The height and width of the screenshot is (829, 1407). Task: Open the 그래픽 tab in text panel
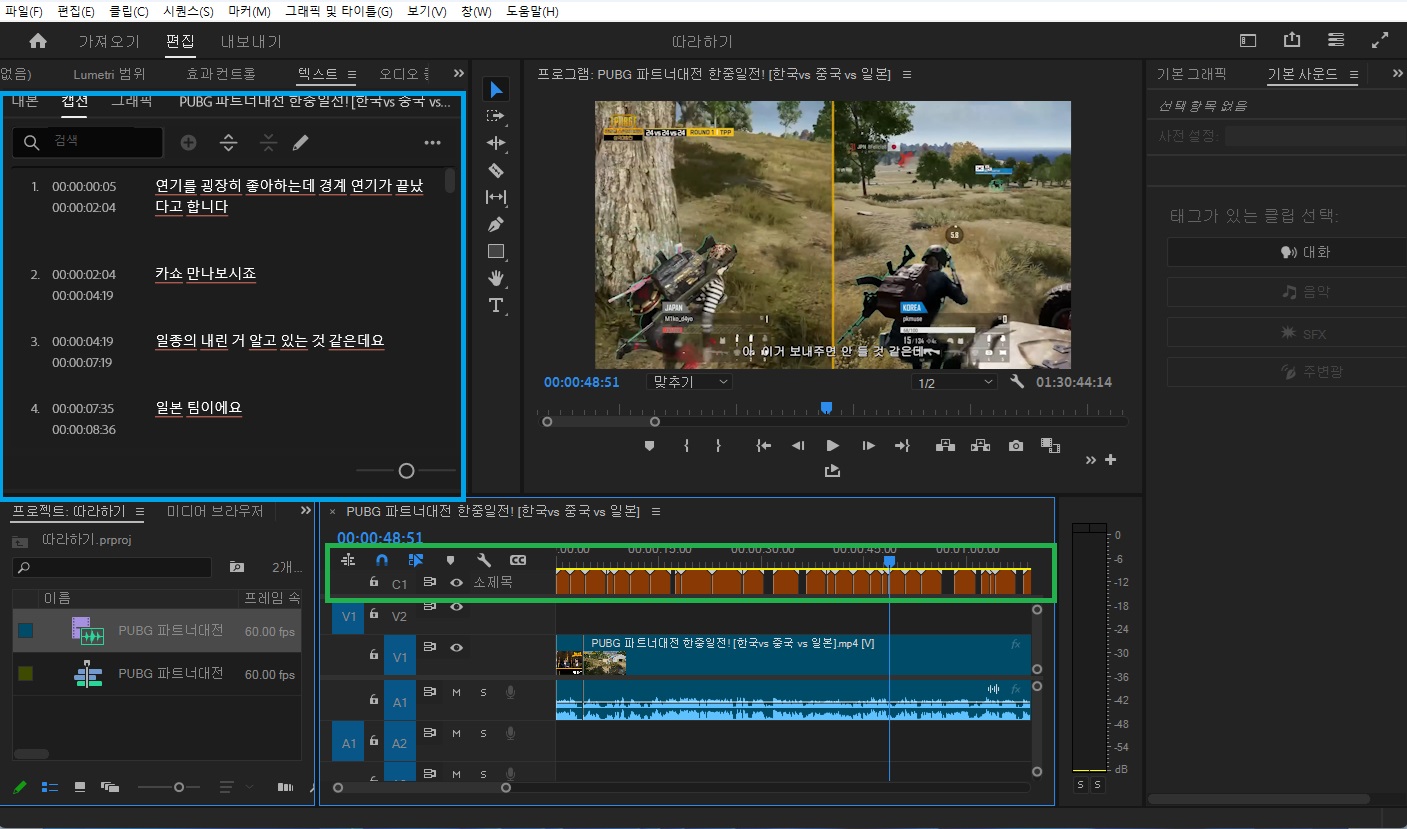pyautogui.click(x=131, y=101)
